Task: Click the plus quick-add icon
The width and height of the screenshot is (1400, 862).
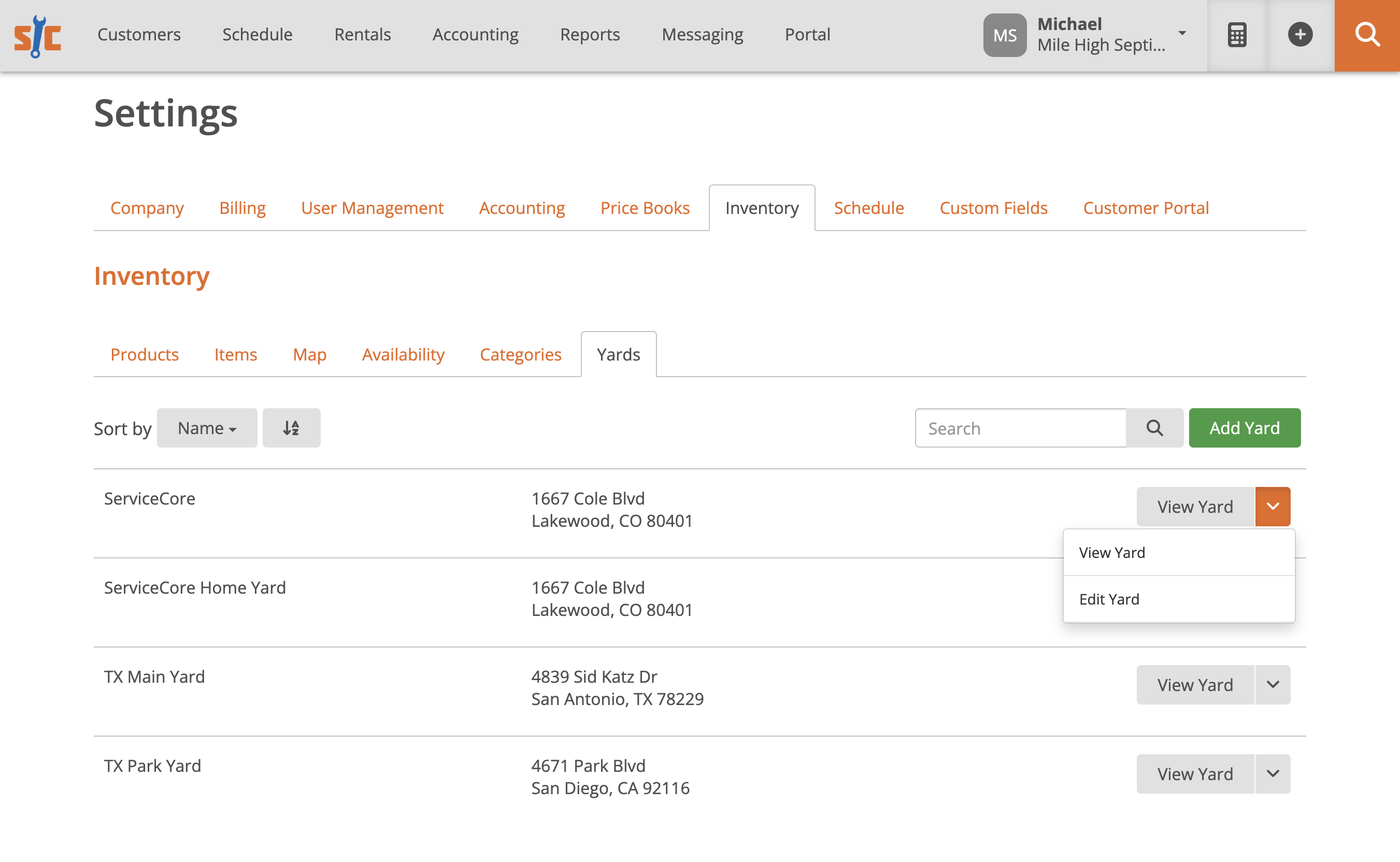Action: coord(1300,35)
